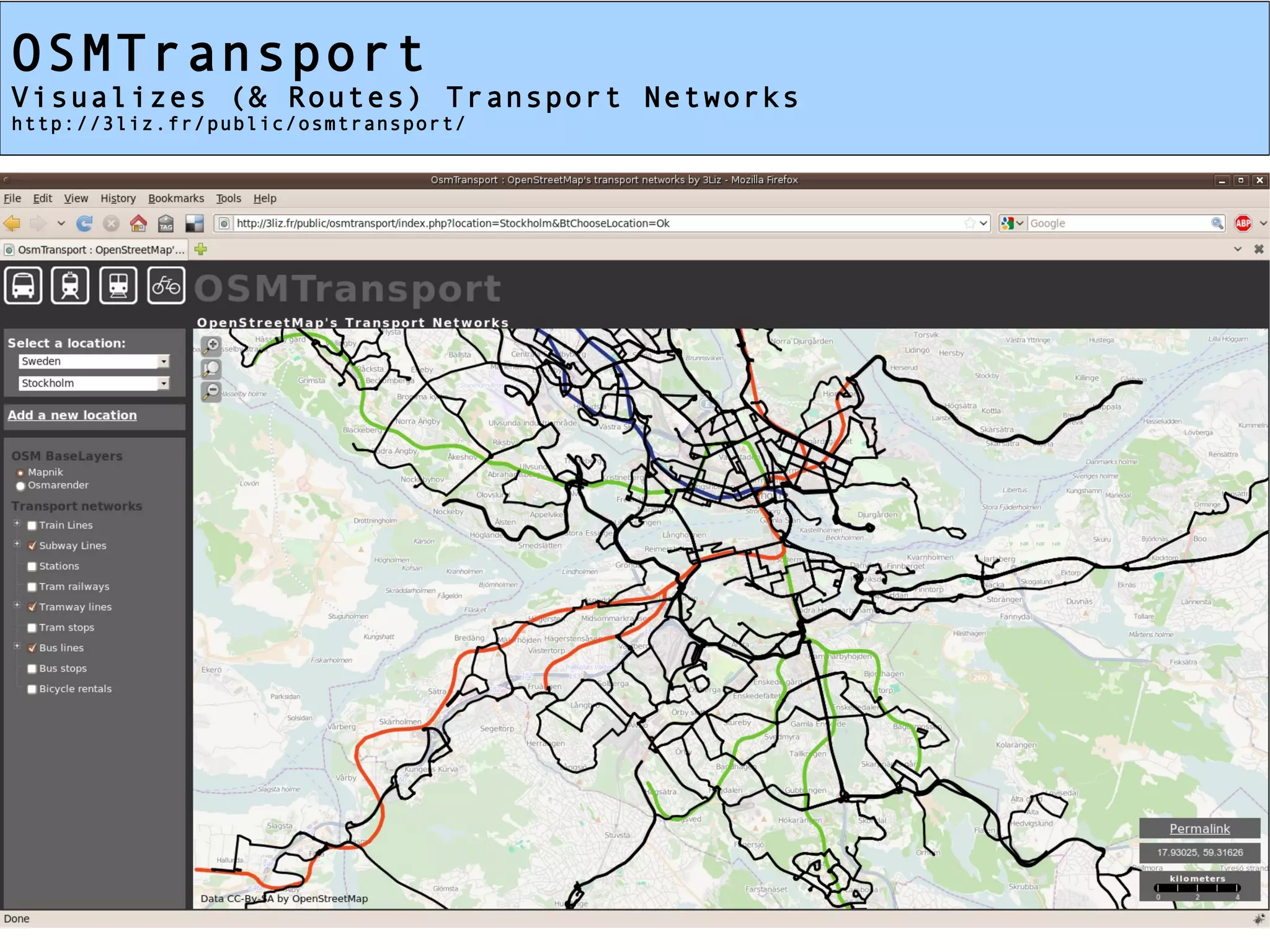Enable the Stations layer checkbox
This screenshot has height=952, width=1270.
pyautogui.click(x=32, y=567)
